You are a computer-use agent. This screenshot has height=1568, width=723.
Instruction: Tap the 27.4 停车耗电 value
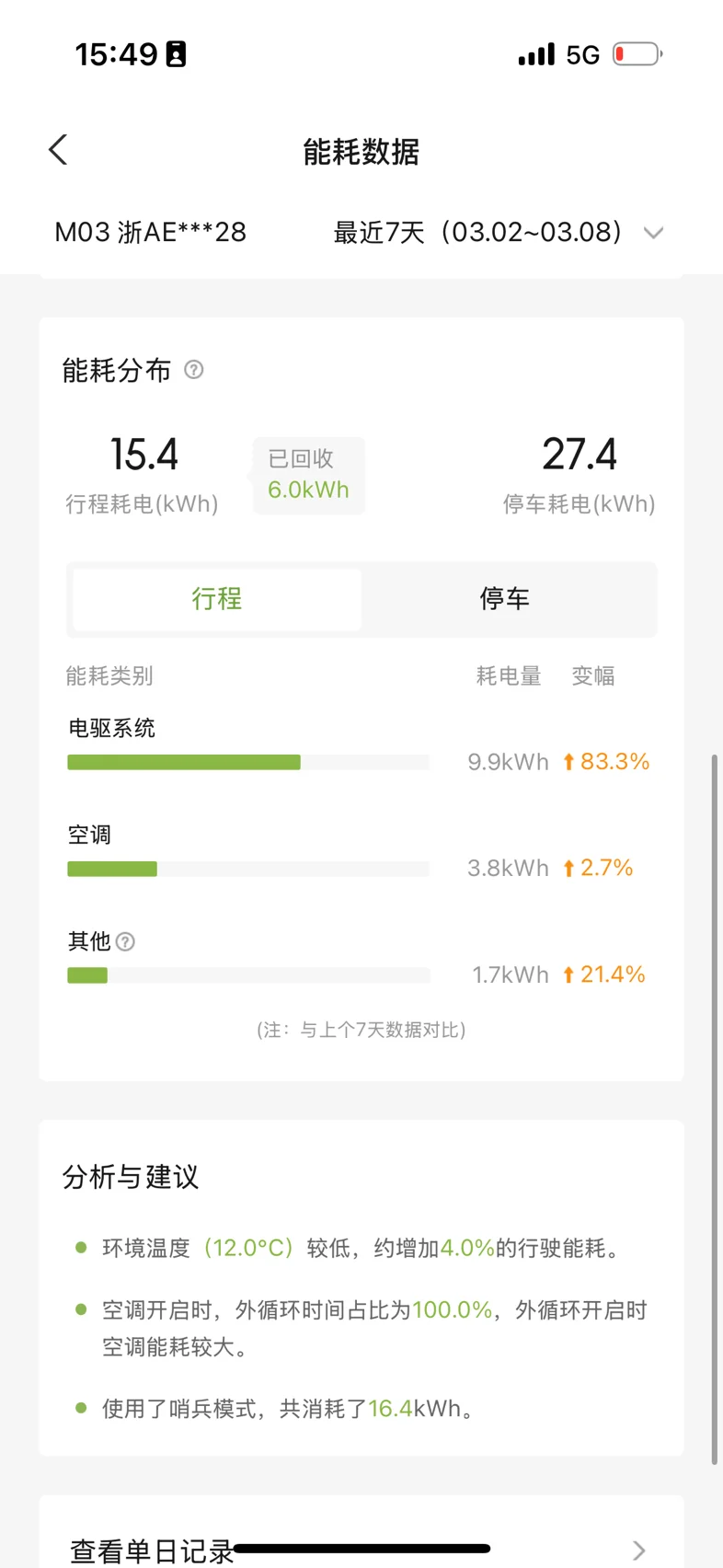click(x=579, y=455)
